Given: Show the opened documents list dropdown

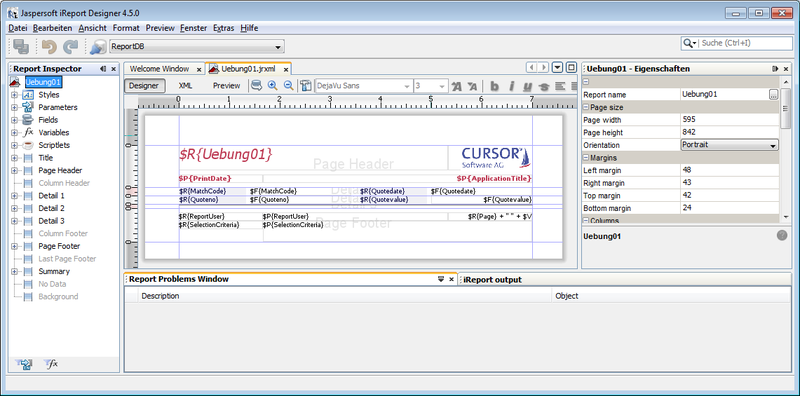Looking at the screenshot, I should click(x=558, y=67).
